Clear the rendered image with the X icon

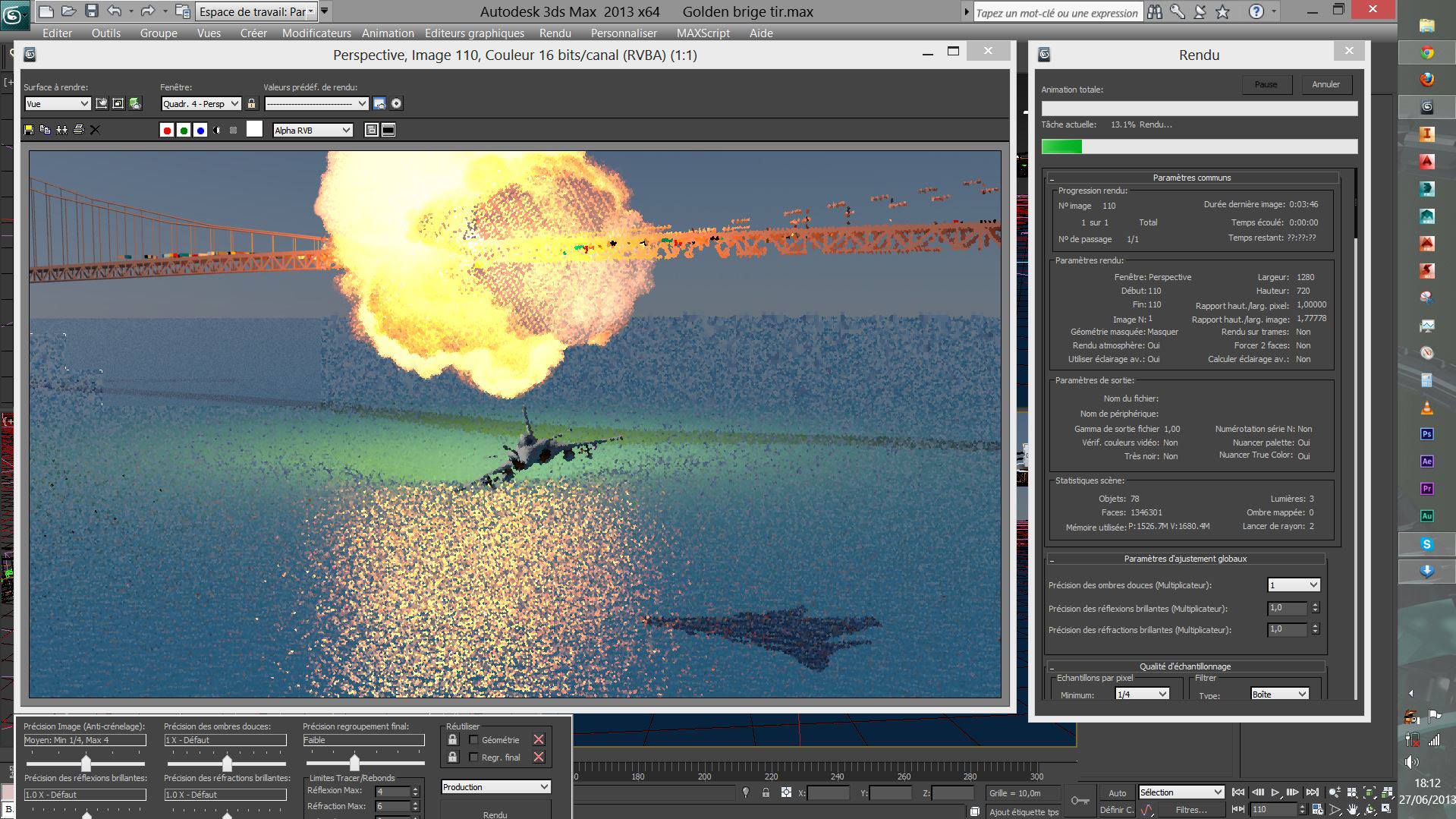(x=95, y=130)
